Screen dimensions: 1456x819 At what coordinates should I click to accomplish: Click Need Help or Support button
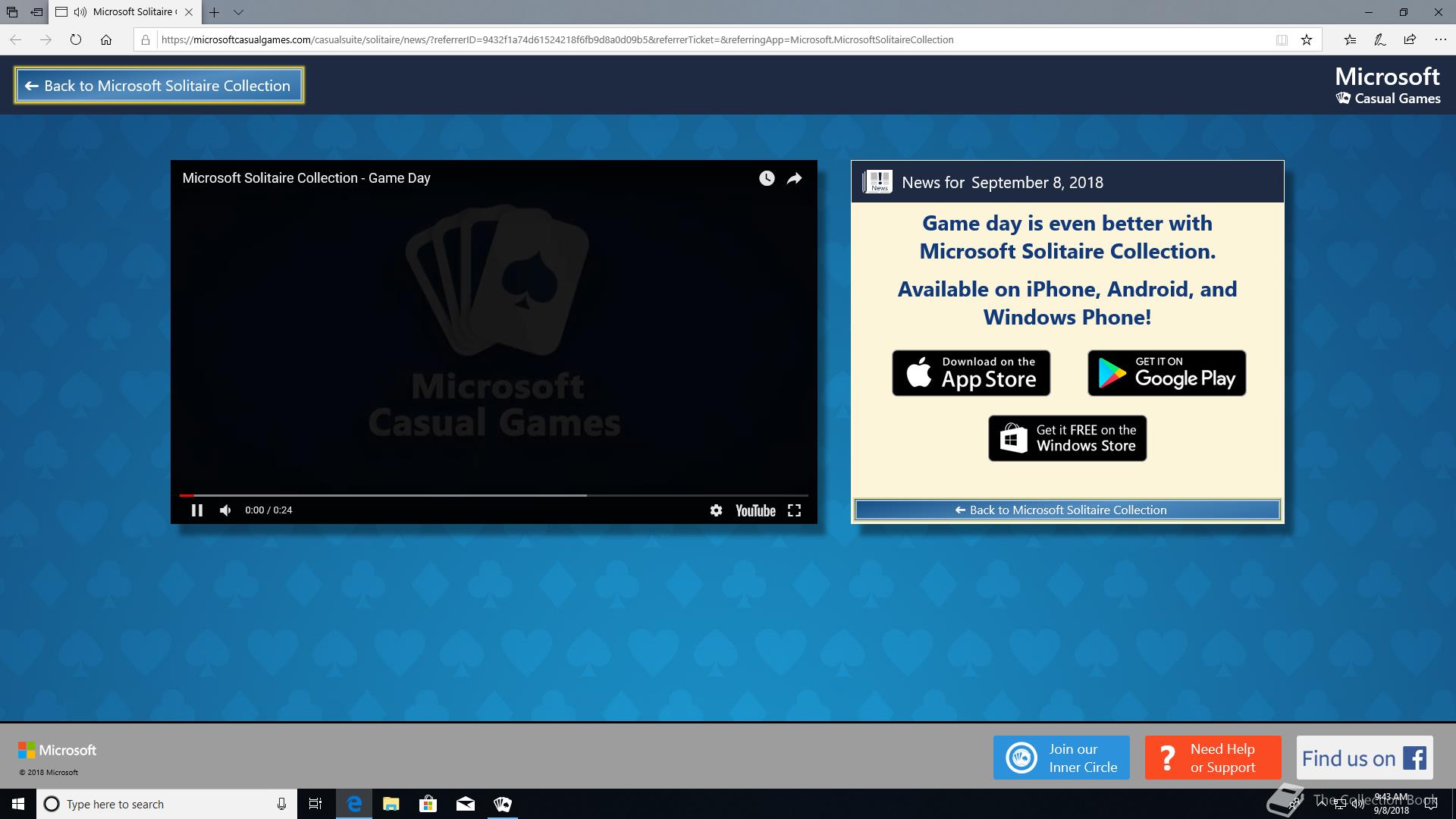1213,758
